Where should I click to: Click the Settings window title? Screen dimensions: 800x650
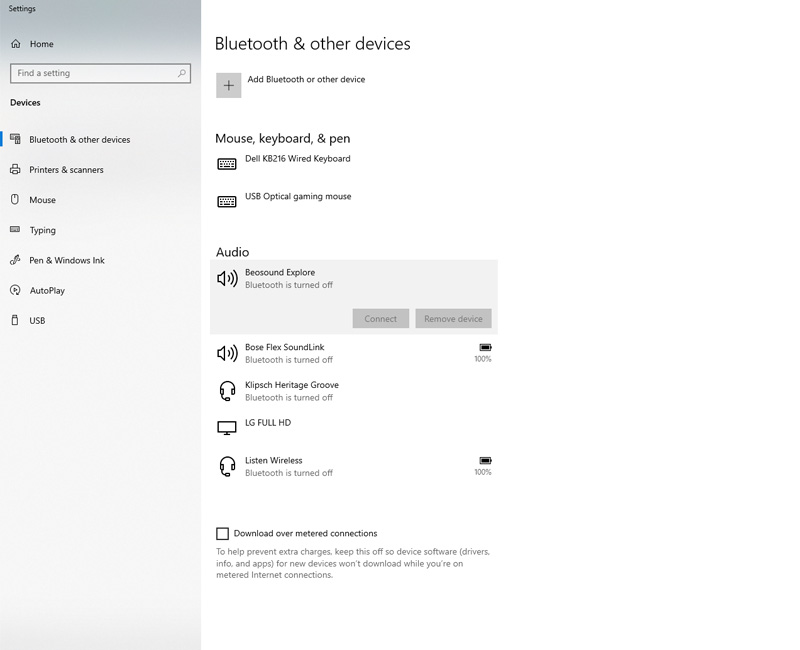[x=22, y=9]
